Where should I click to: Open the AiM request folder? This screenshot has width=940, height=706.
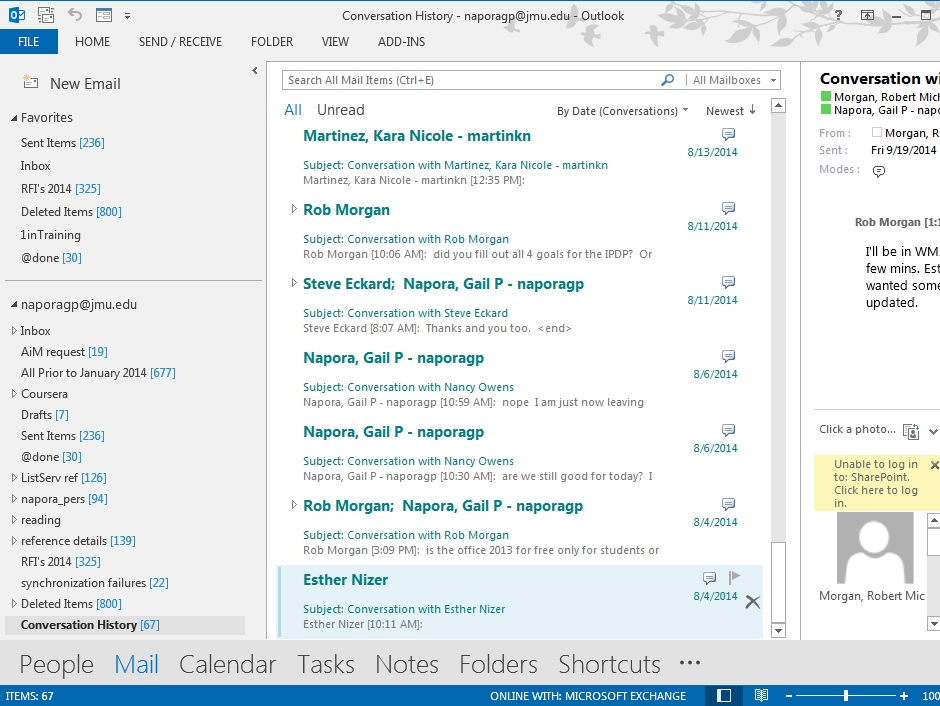click(64, 352)
